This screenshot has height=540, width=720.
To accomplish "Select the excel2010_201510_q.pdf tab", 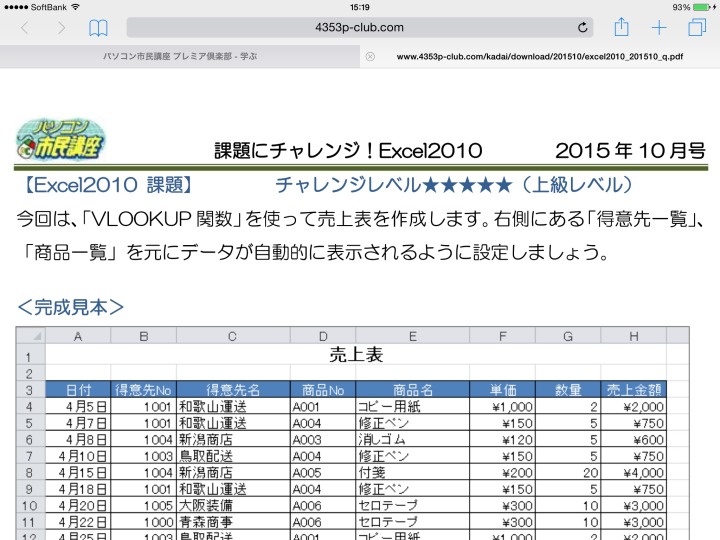I will click(x=540, y=56).
